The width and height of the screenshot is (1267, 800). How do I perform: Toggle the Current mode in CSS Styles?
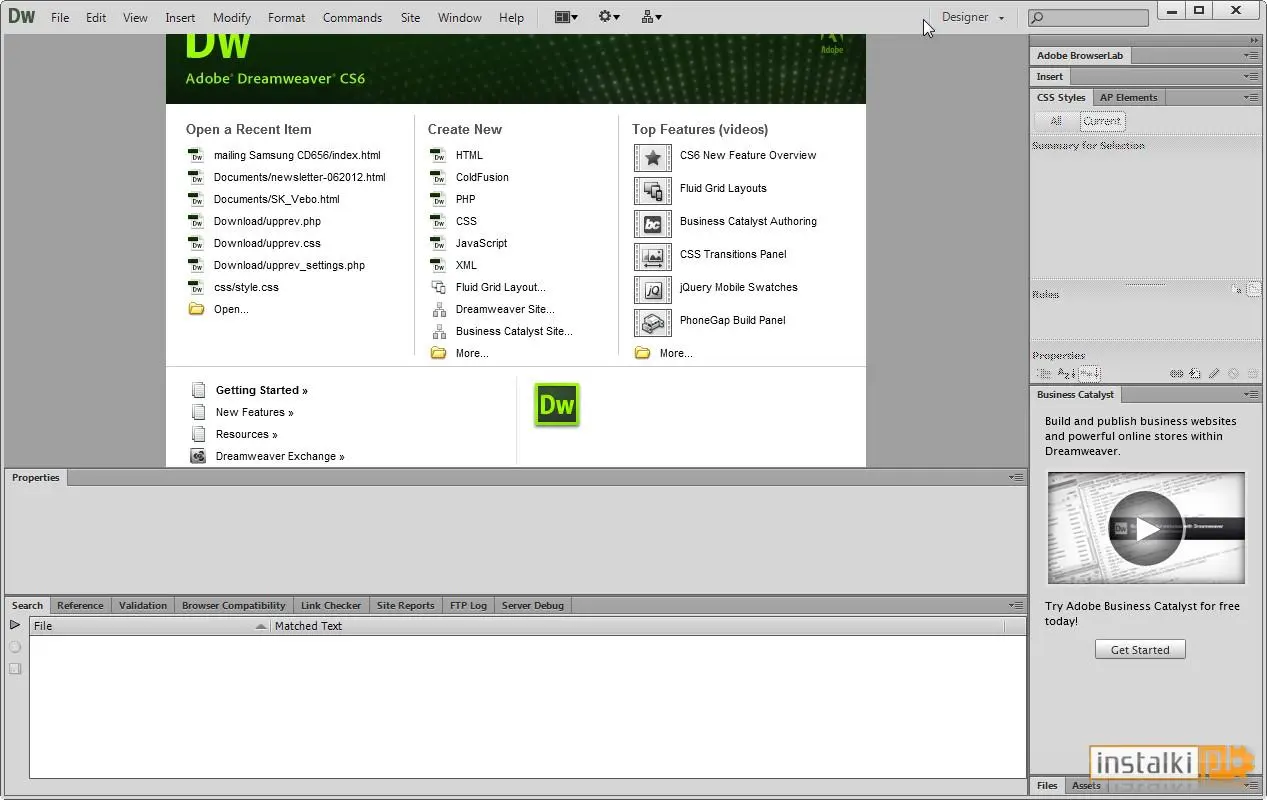tap(1102, 121)
